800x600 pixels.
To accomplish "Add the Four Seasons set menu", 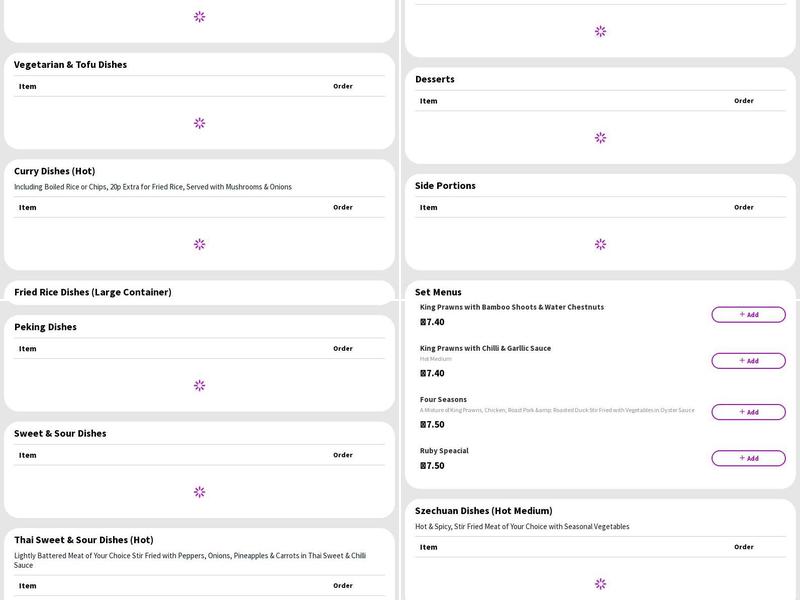I will click(749, 410).
